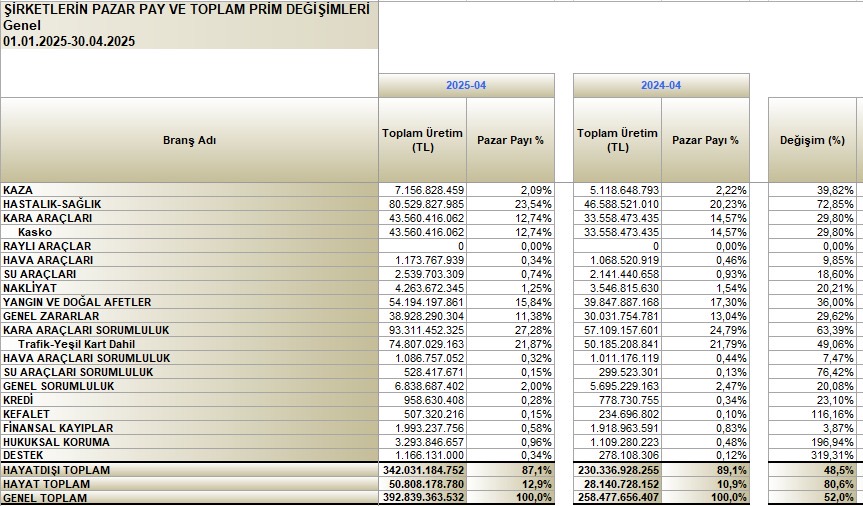Click the GENEL TOPLAM row label
This screenshot has height=506, width=863.
click(46, 497)
